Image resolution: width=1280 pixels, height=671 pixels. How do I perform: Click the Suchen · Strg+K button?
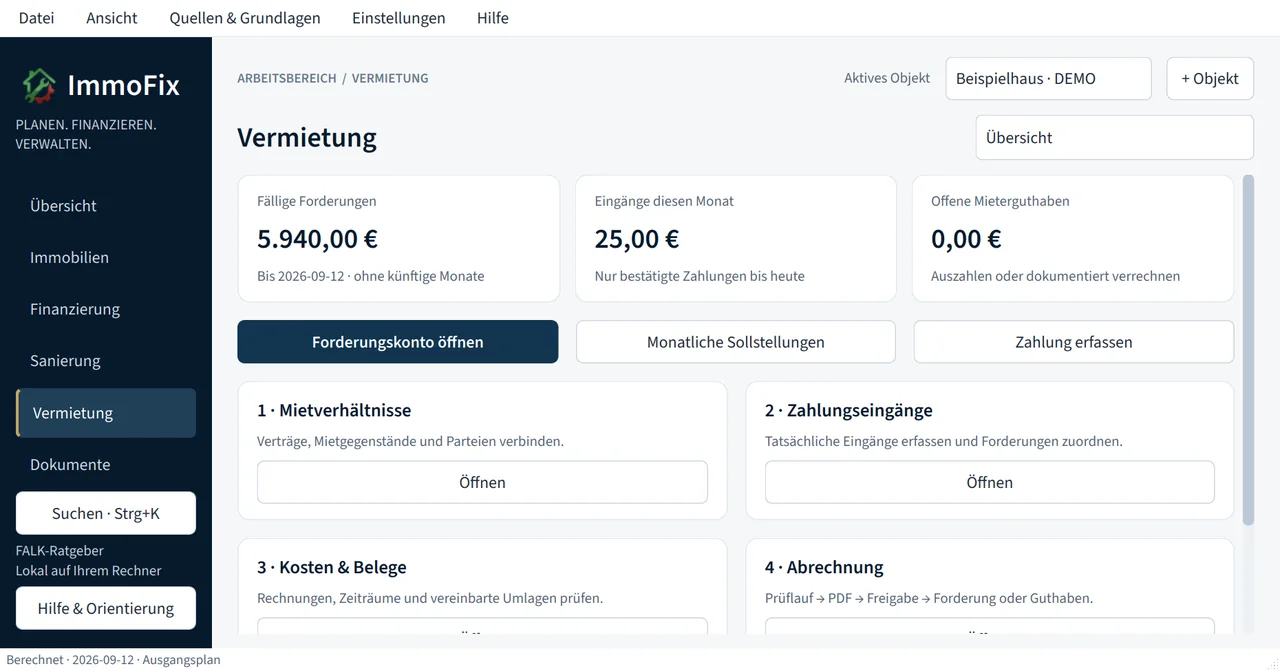(106, 513)
